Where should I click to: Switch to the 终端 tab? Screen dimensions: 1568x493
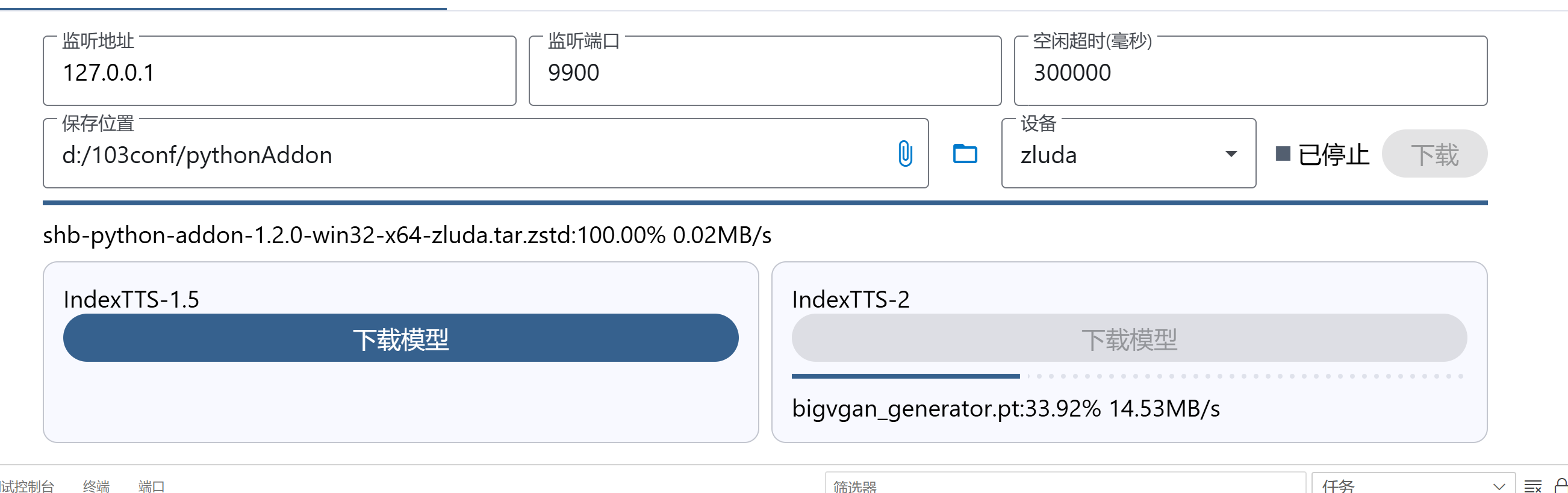click(96, 486)
